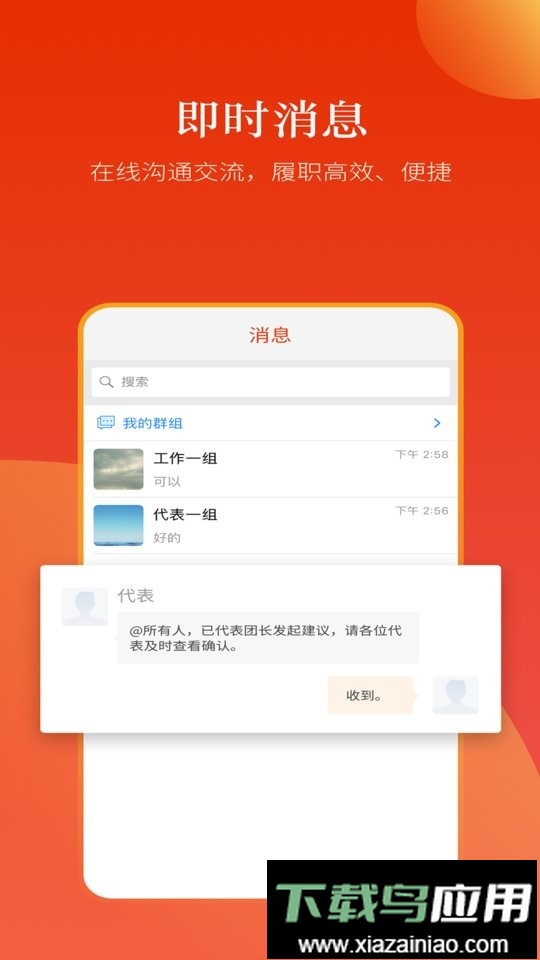This screenshot has width=540, height=960.
Task: Click the 代表 sender profile avatar
Action: point(84,607)
